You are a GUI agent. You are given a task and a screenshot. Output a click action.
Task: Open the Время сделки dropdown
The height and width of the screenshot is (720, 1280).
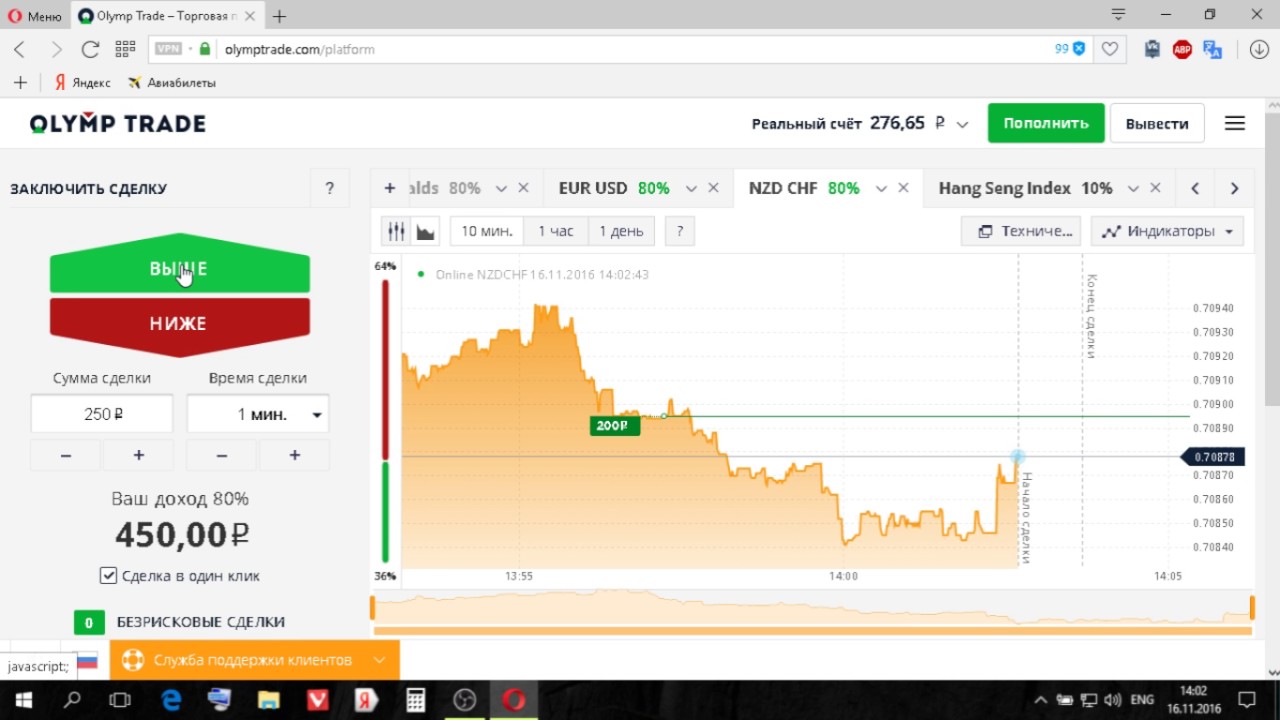pyautogui.click(x=258, y=414)
